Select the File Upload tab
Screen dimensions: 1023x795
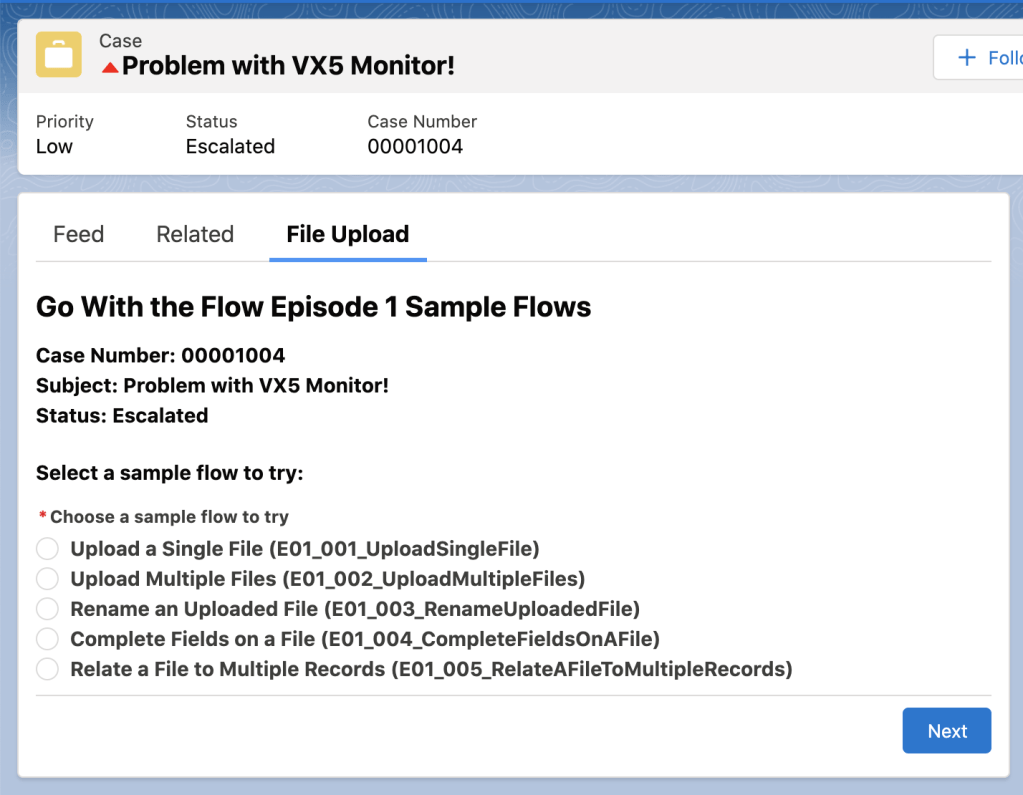(347, 234)
